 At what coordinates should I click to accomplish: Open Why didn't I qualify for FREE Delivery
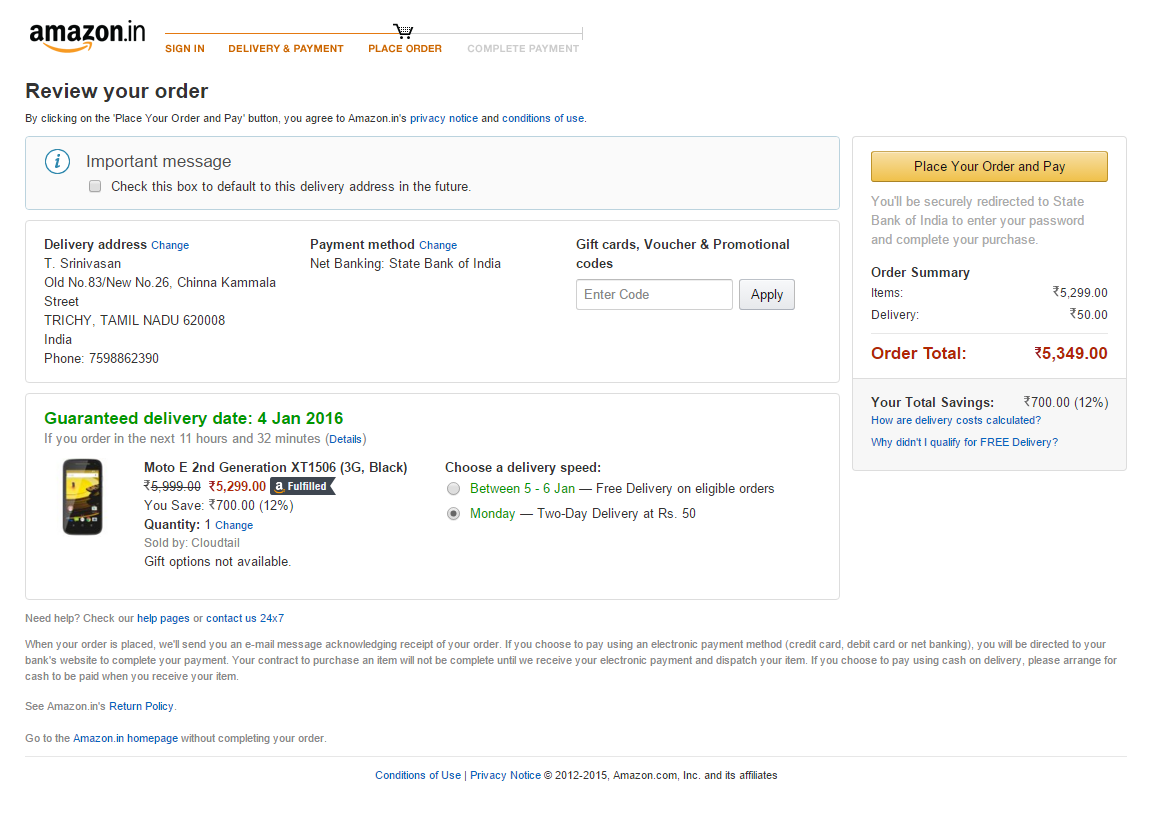[x=964, y=442]
